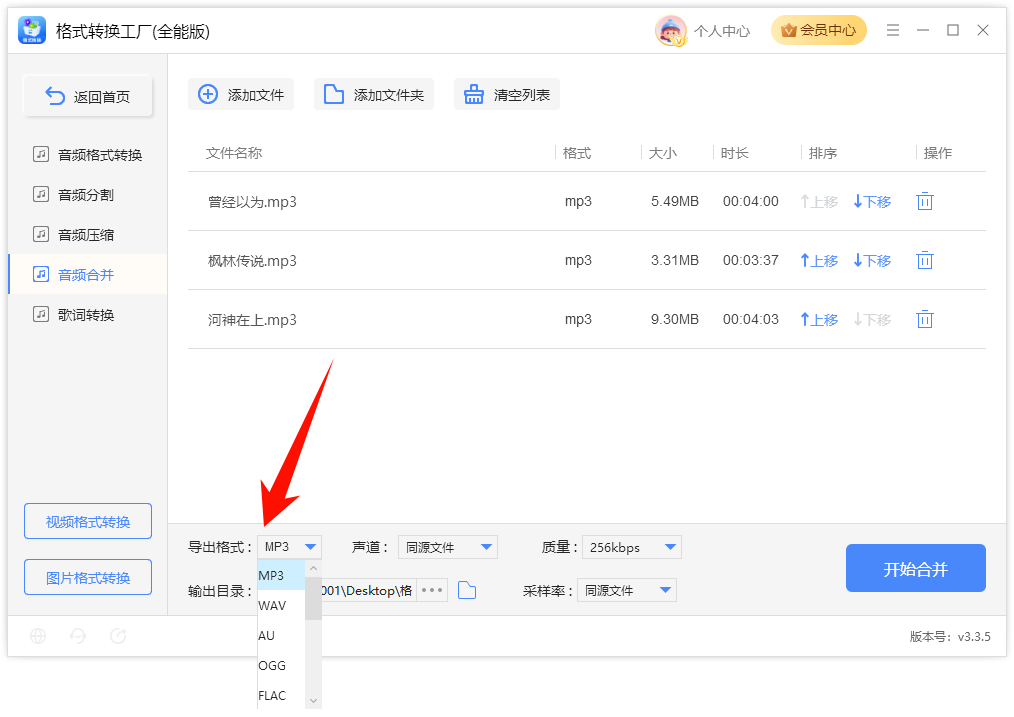The height and width of the screenshot is (717, 1014).
Task: Collapse the 导出格式 MP3 dropdown
Action: 289,547
